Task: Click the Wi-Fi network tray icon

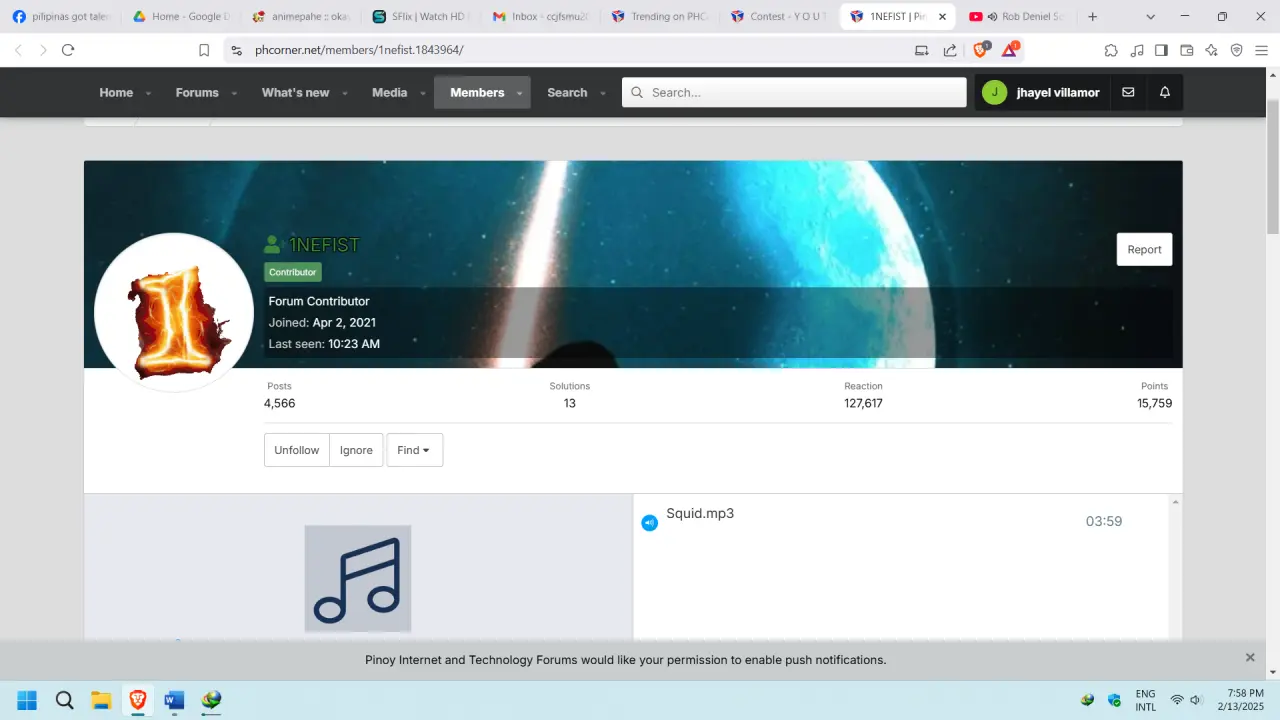Action: pyautogui.click(x=1177, y=700)
